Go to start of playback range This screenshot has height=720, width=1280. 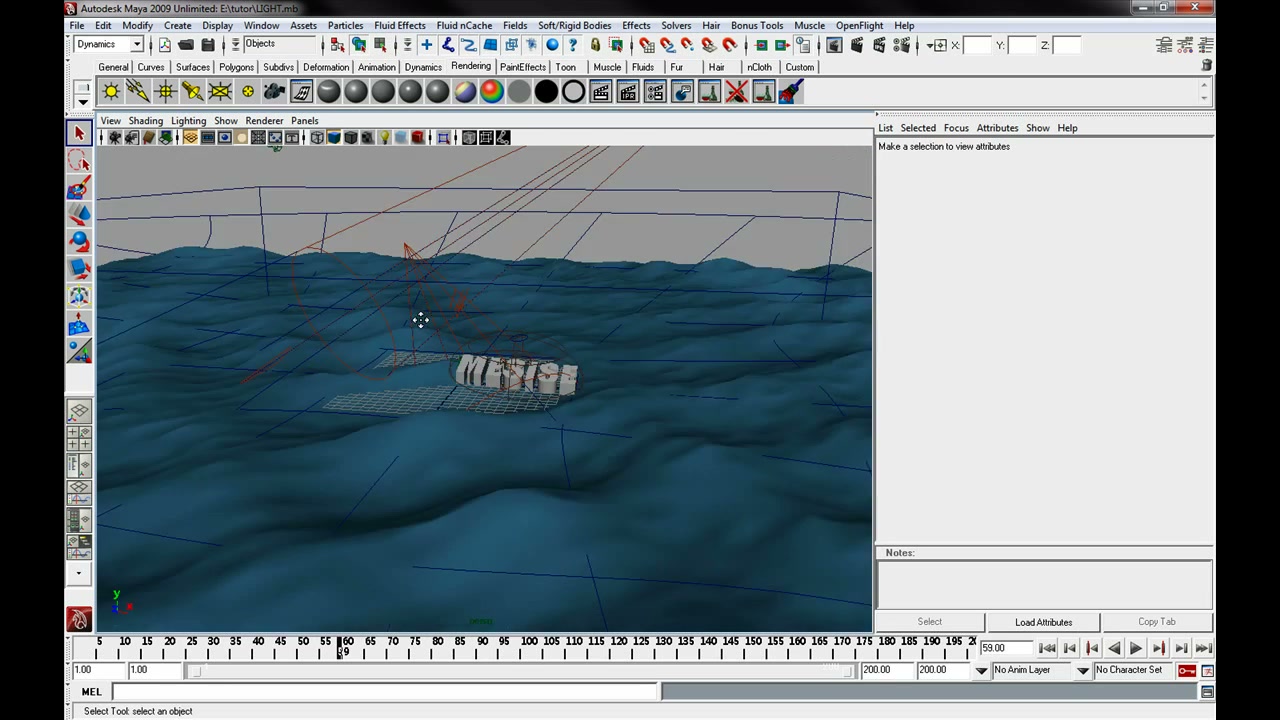(x=1047, y=648)
